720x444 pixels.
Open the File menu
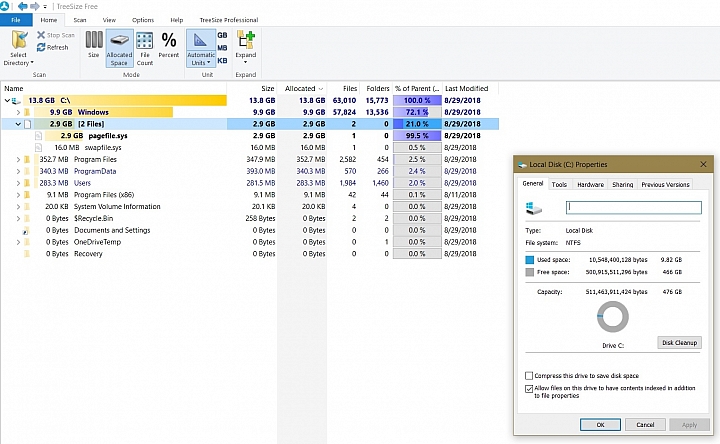16,20
